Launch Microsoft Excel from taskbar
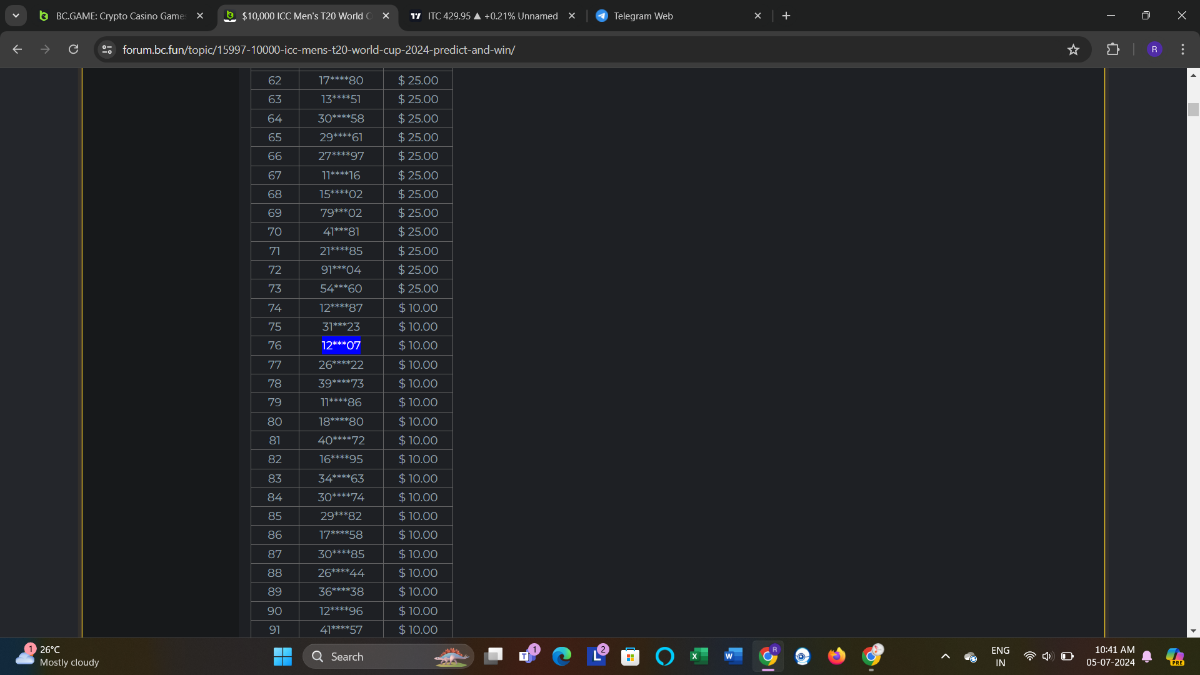Image resolution: width=1200 pixels, height=675 pixels. tap(698, 656)
